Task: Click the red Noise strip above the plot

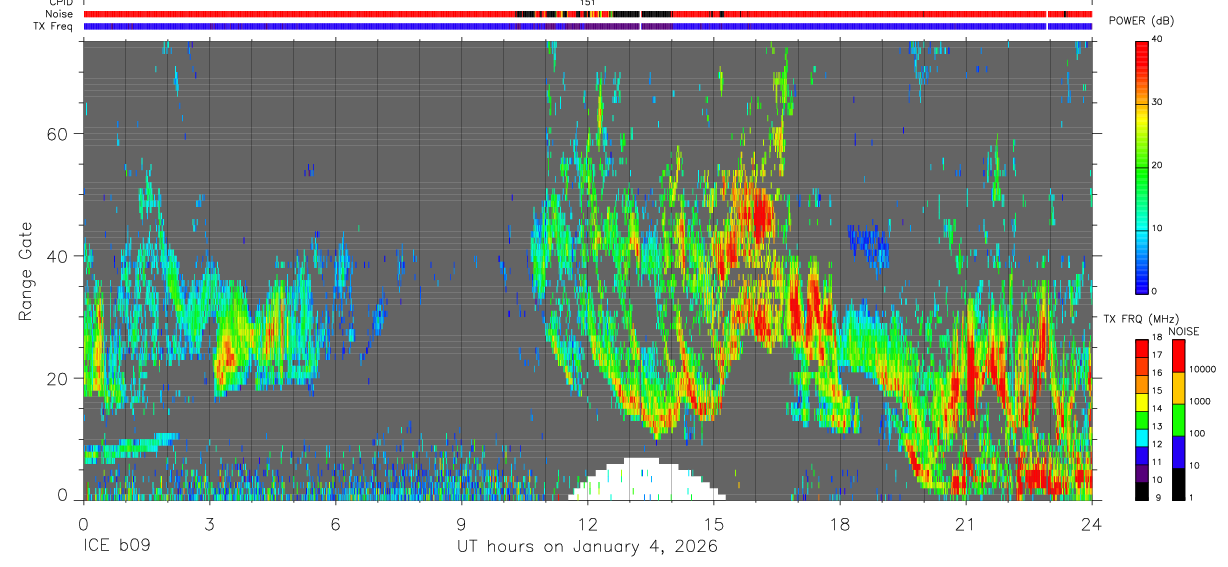Action: click(x=588, y=14)
